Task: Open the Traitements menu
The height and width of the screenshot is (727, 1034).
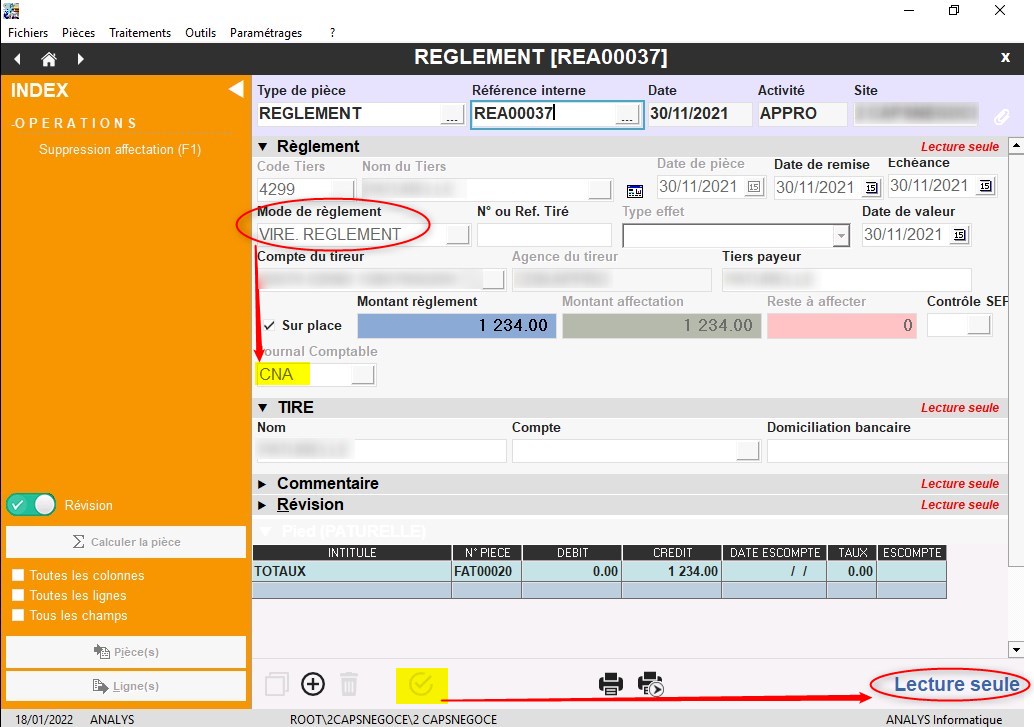Action: point(140,33)
